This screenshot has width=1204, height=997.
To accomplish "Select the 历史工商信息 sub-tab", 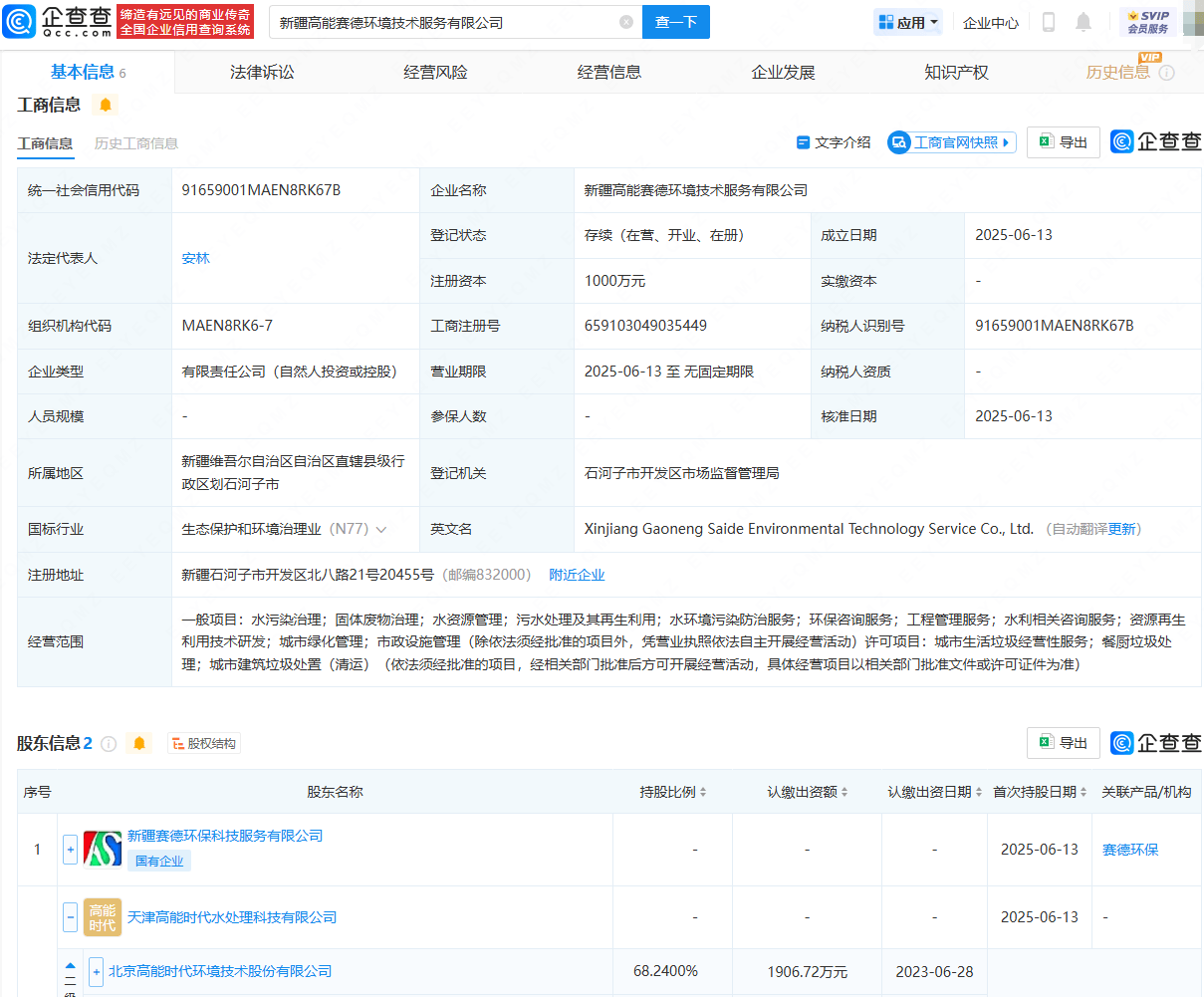I will 136,143.
